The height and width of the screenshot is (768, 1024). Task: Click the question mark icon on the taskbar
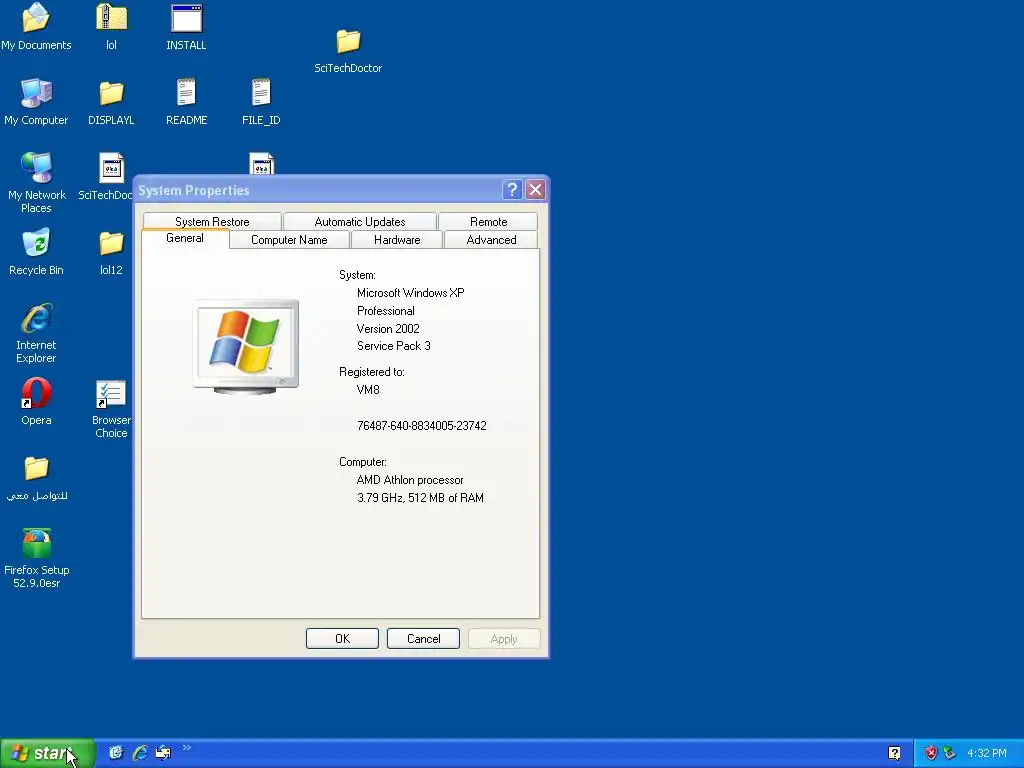click(x=895, y=754)
